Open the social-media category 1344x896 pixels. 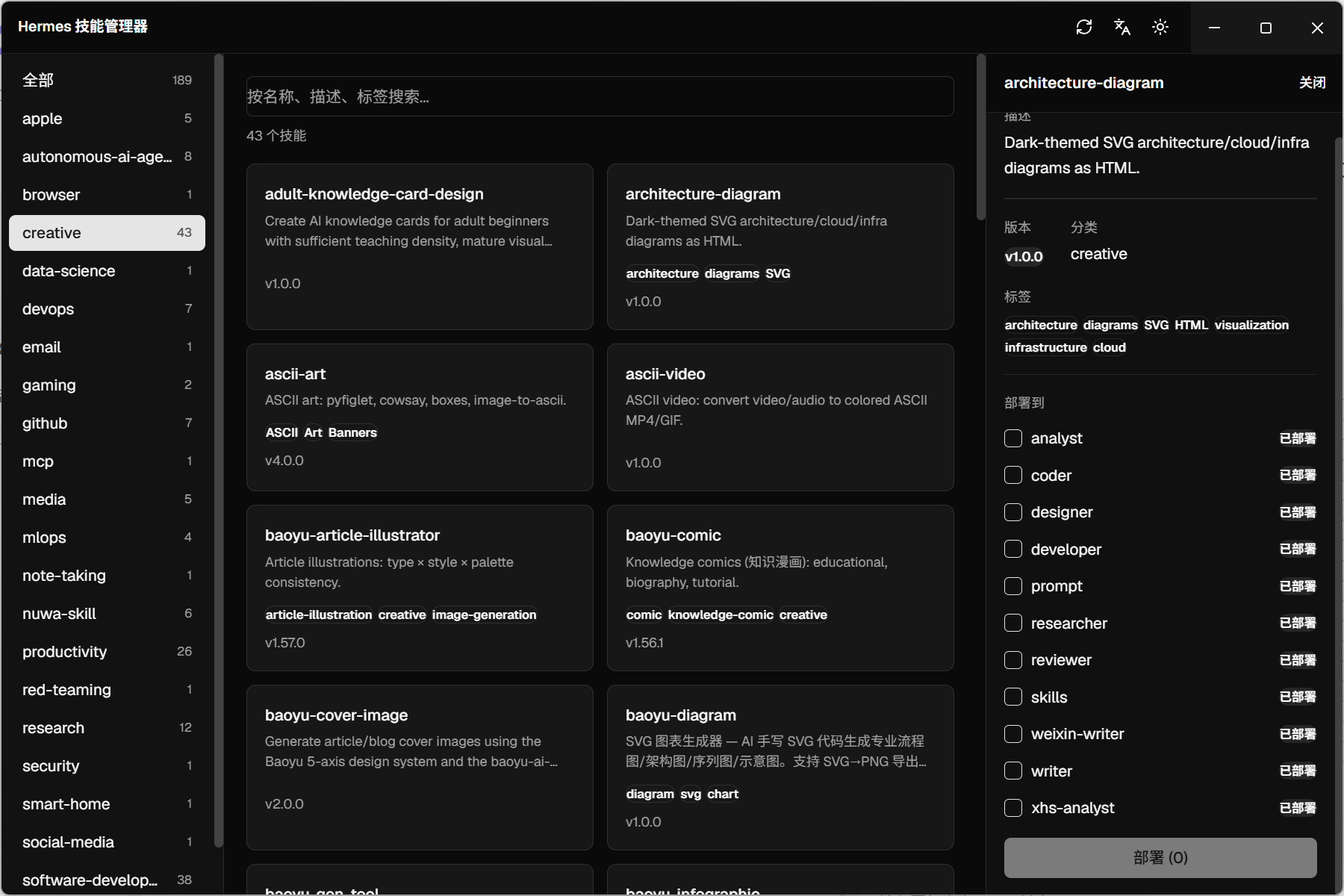(107, 842)
